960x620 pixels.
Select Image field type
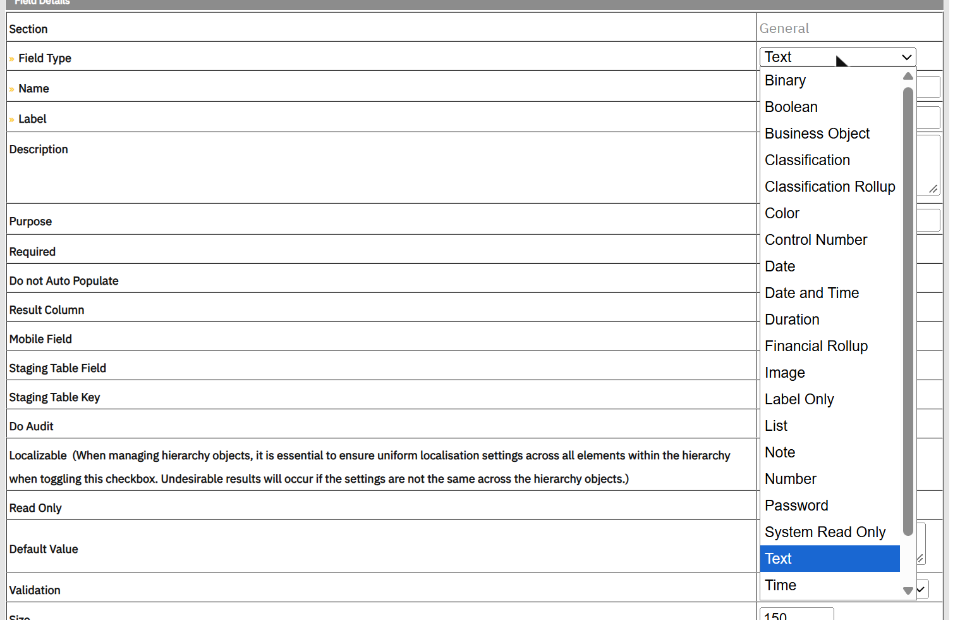pyautogui.click(x=830, y=373)
